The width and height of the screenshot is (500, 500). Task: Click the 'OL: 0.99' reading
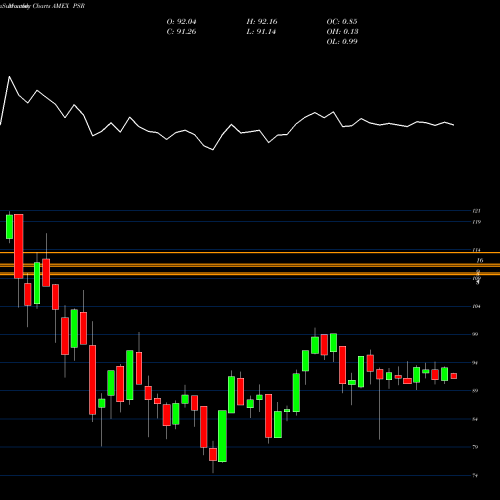click(x=342, y=42)
